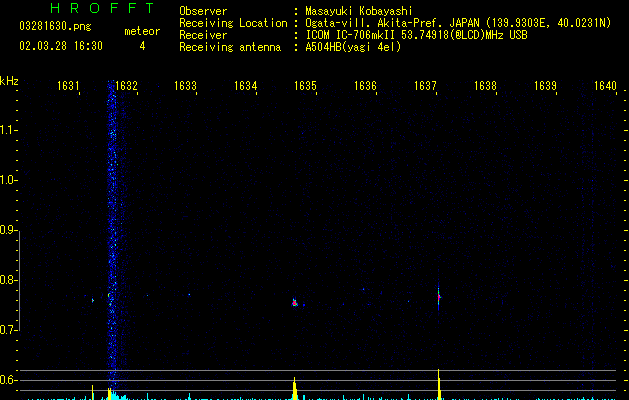
Task: Click the tallest yellow power peak near 1637
Action: coord(439,384)
